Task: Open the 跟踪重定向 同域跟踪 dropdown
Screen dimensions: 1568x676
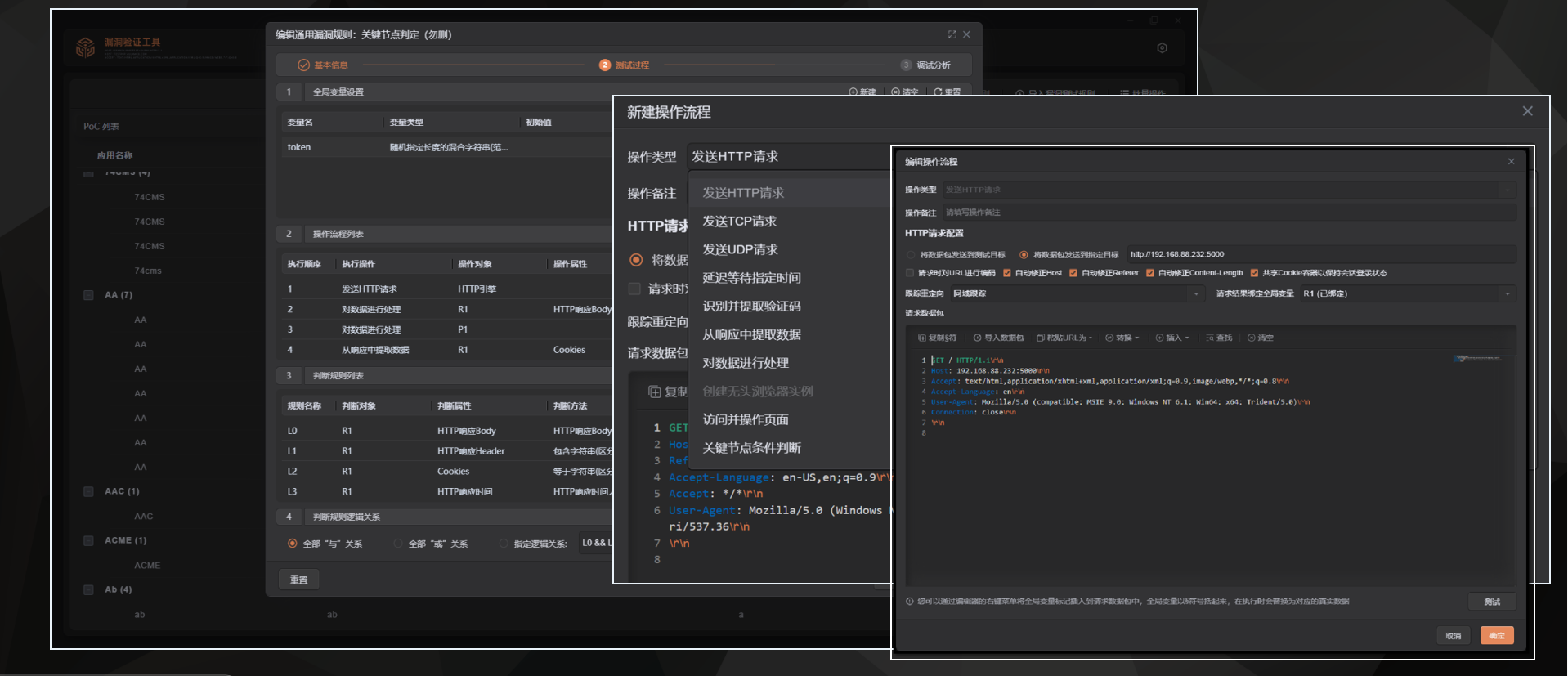Action: pos(1077,293)
